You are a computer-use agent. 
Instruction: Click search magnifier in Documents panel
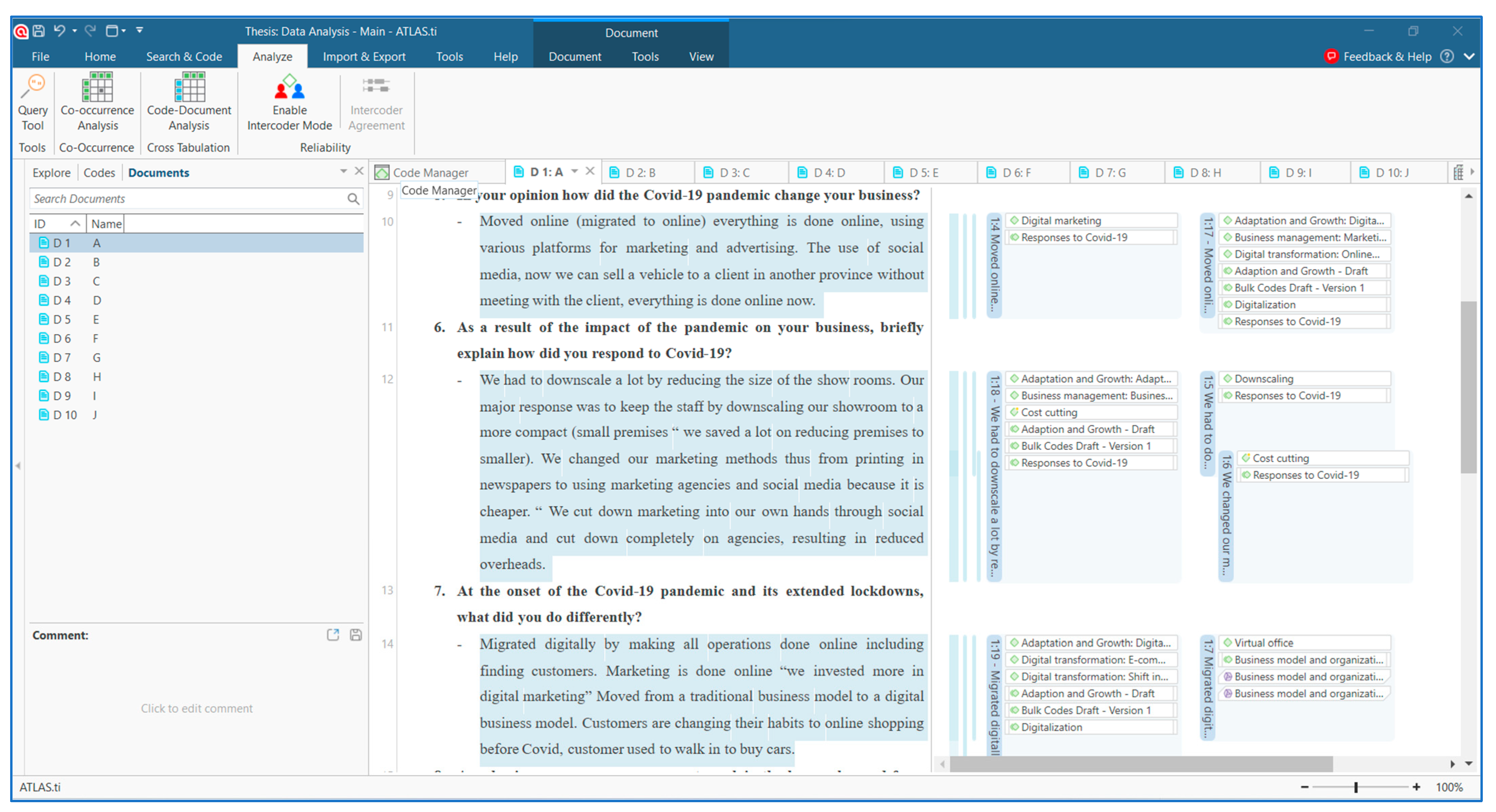click(353, 199)
